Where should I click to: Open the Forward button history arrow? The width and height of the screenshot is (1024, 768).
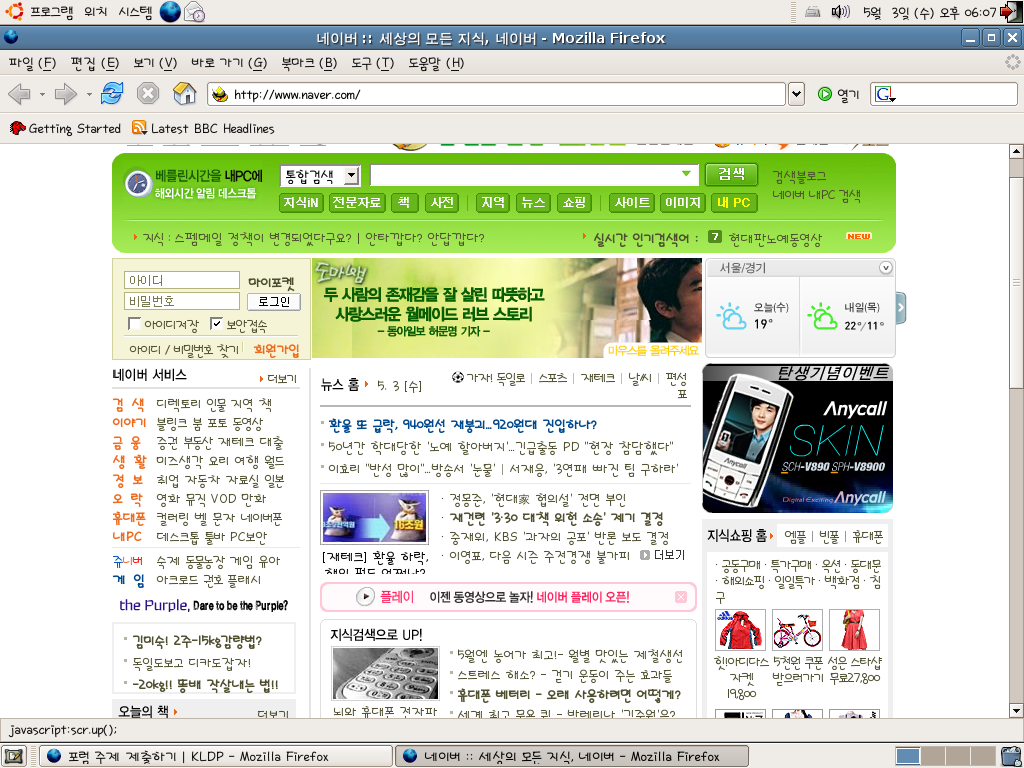pos(89,95)
